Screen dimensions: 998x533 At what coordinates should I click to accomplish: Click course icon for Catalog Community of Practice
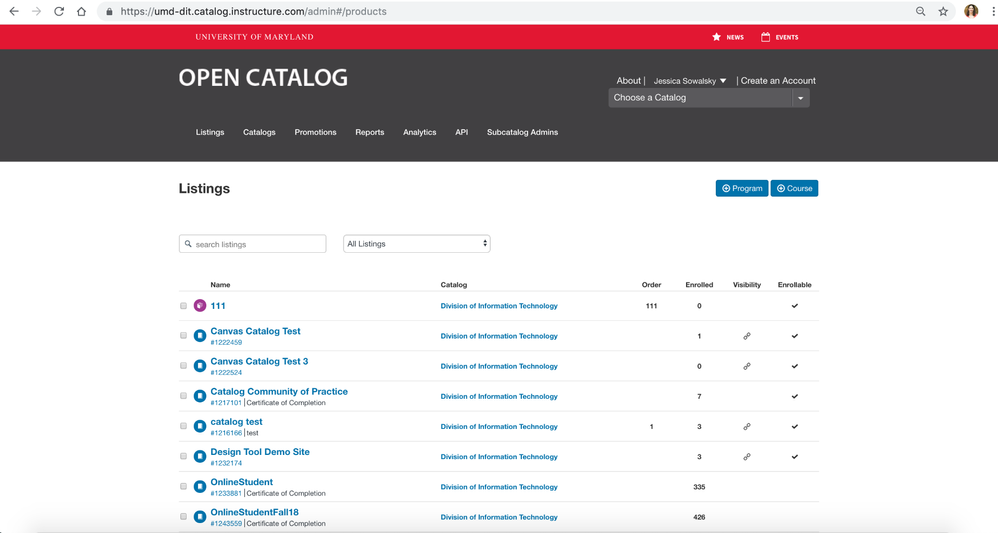coord(200,396)
